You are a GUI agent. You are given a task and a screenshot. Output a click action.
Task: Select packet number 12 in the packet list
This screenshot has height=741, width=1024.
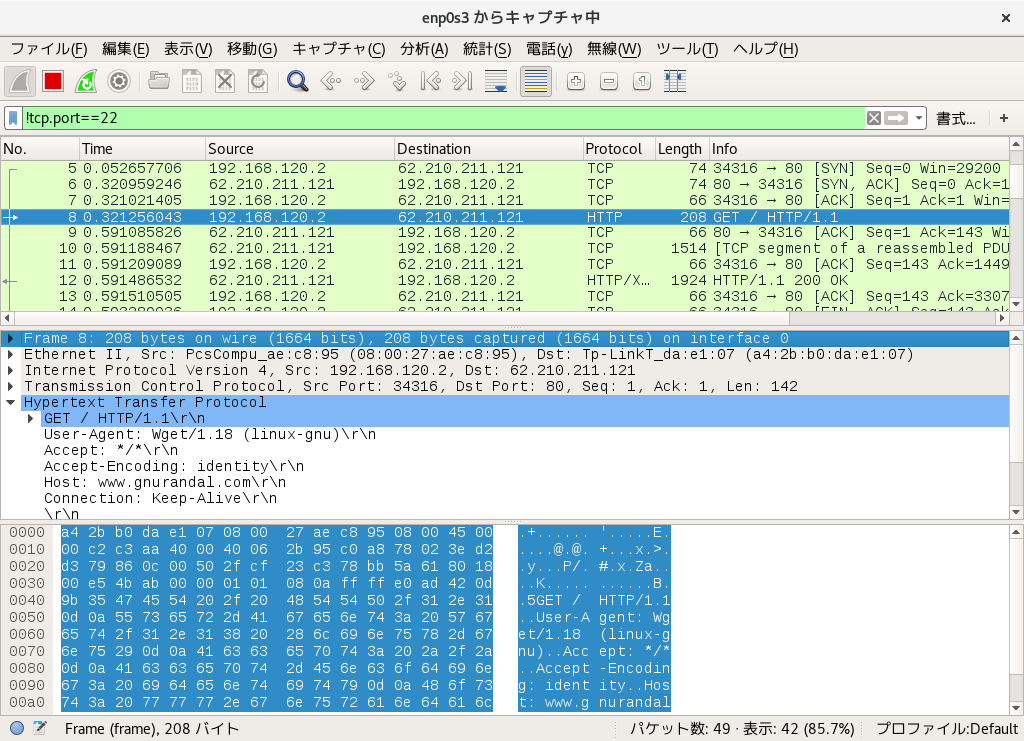pos(300,280)
